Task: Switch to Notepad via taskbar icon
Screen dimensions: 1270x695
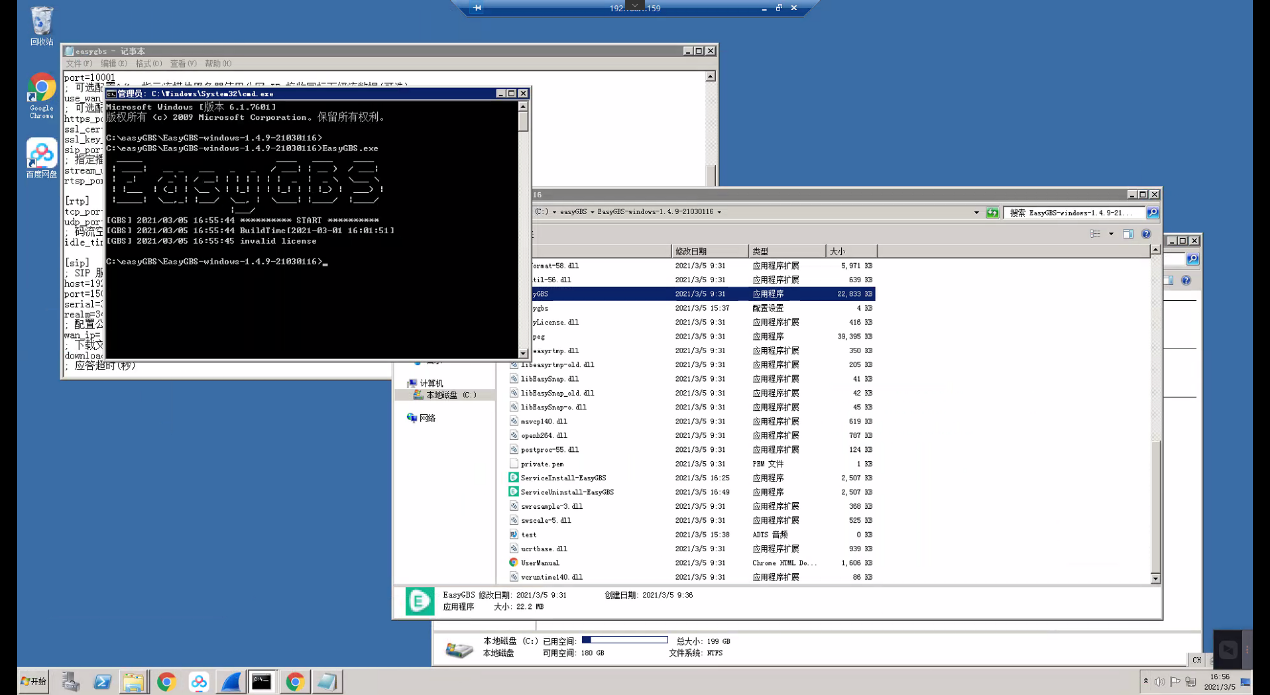Action: [x=326, y=682]
